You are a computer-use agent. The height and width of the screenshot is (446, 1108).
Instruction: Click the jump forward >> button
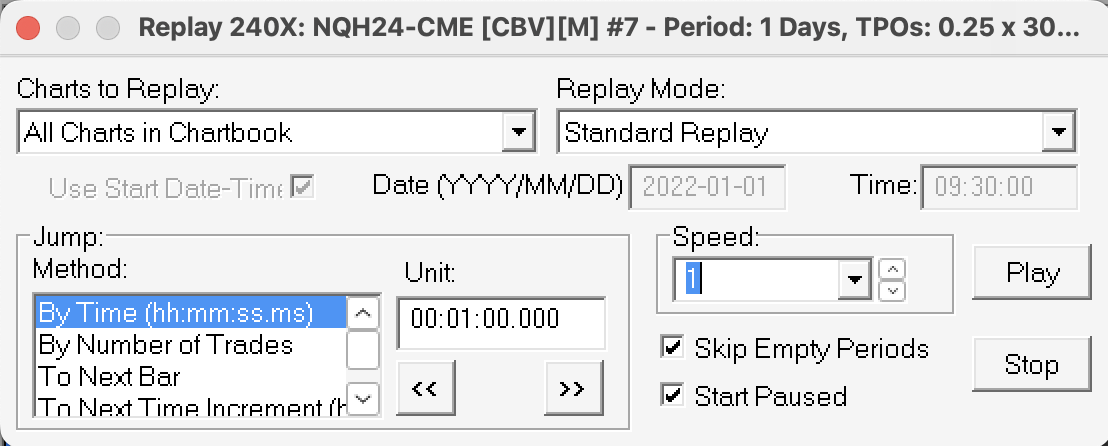coord(572,389)
